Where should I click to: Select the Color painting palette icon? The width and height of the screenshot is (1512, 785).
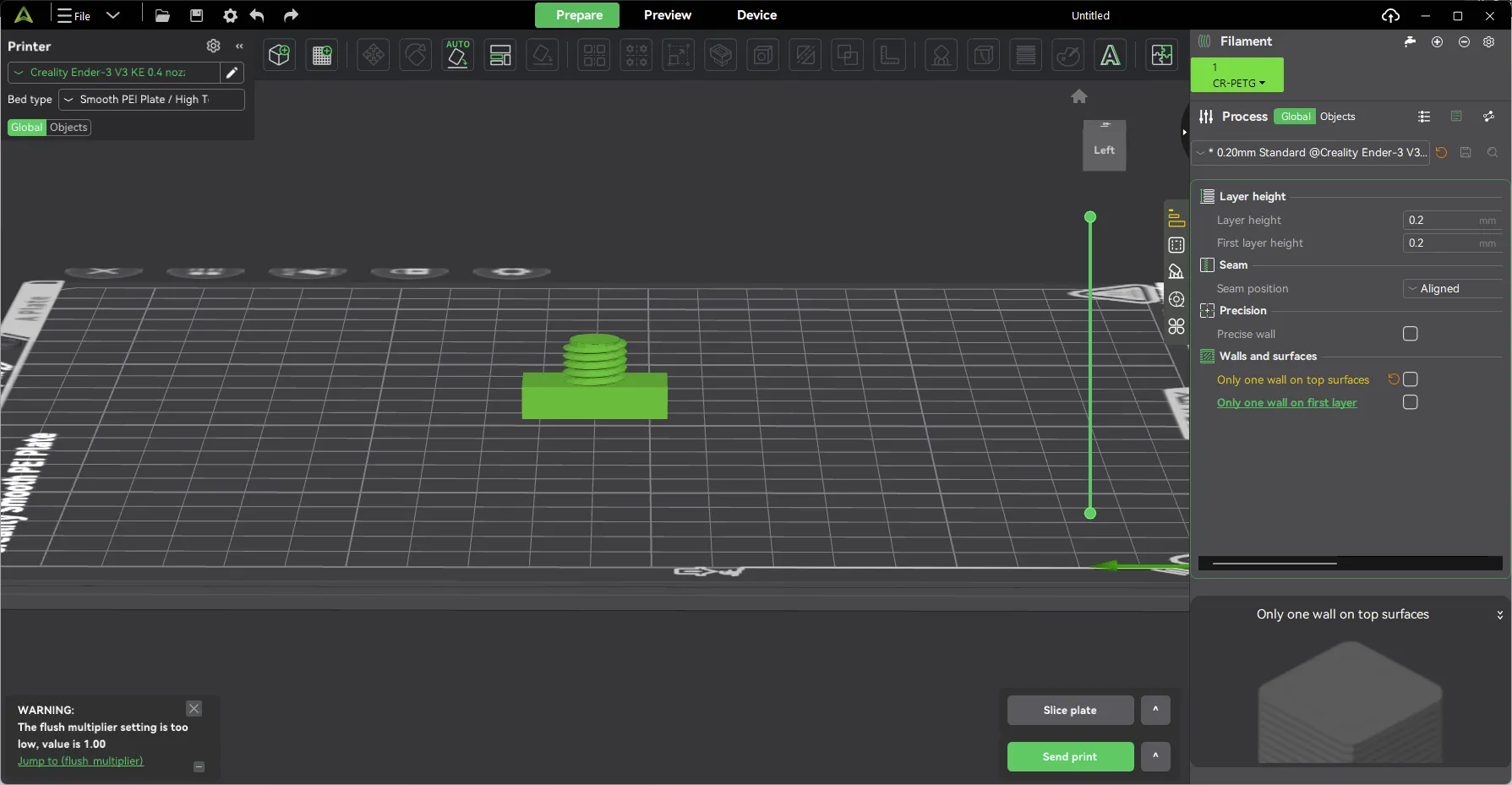[x=1068, y=56]
